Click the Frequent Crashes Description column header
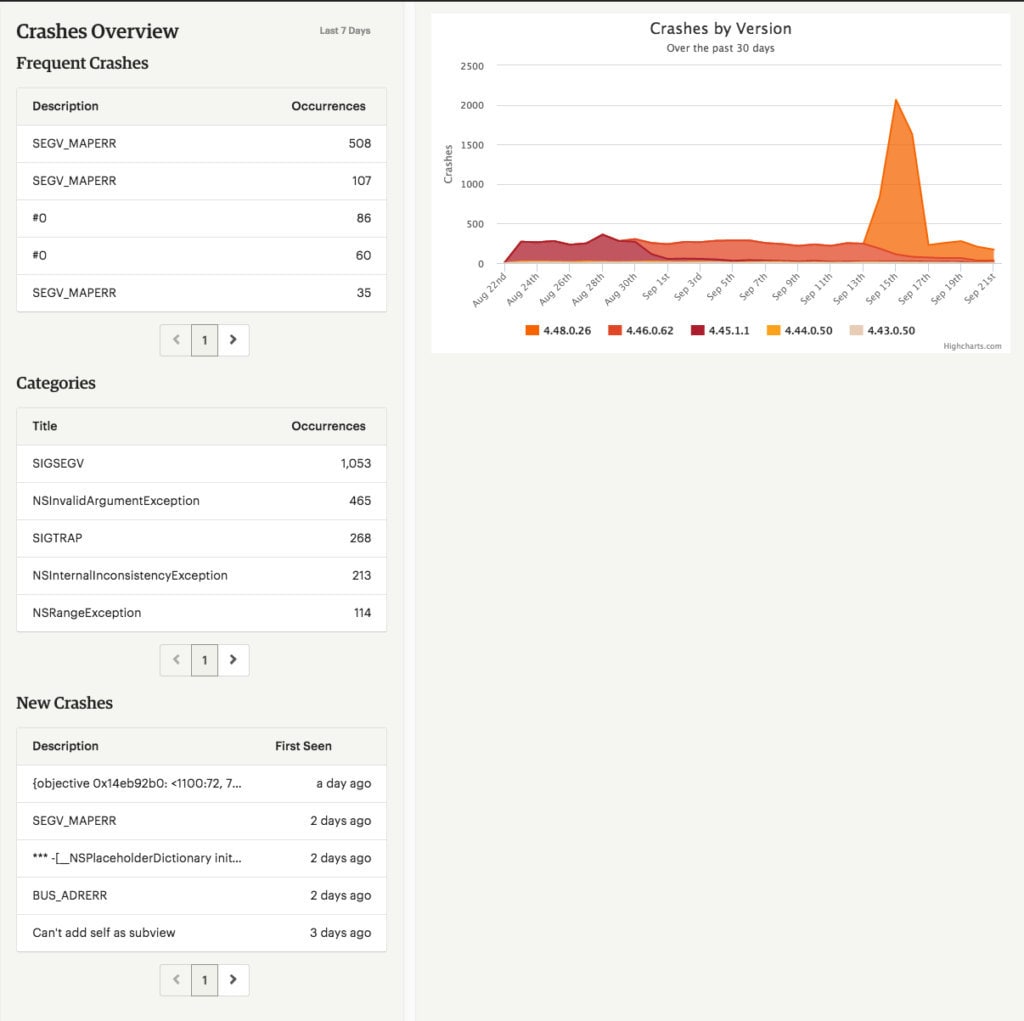 pos(65,106)
